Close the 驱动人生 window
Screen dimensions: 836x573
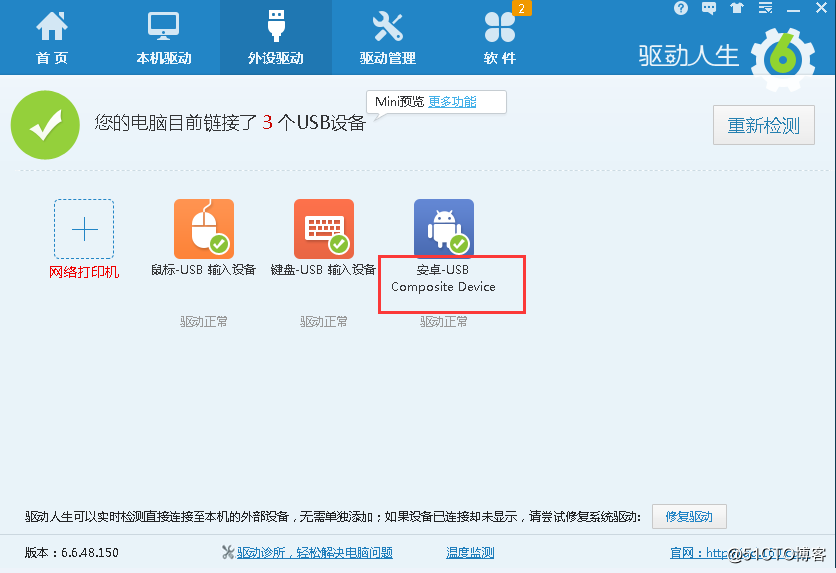[822, 8]
